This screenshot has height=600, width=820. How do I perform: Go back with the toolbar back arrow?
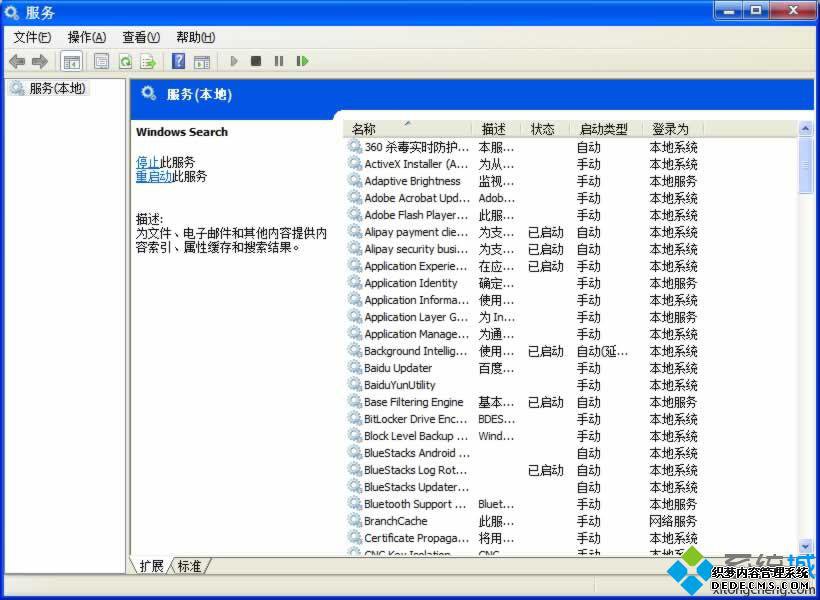point(17,62)
